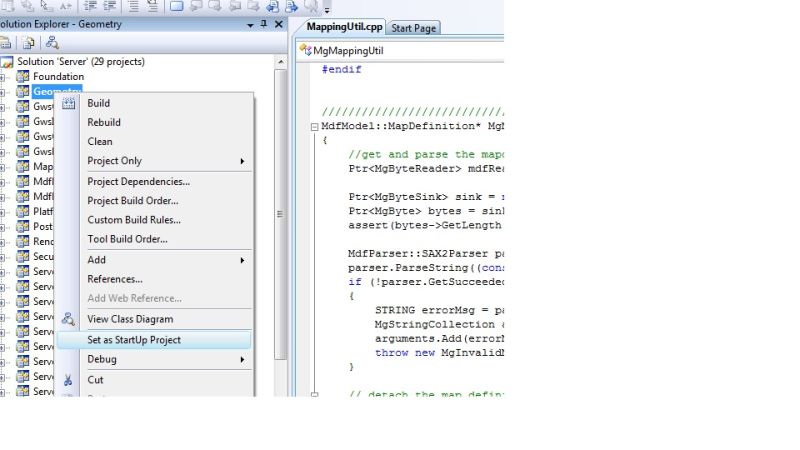The width and height of the screenshot is (800, 450).
Task: Collapse the MdfModel::MapDefinition function outline
Action: (x=315, y=127)
